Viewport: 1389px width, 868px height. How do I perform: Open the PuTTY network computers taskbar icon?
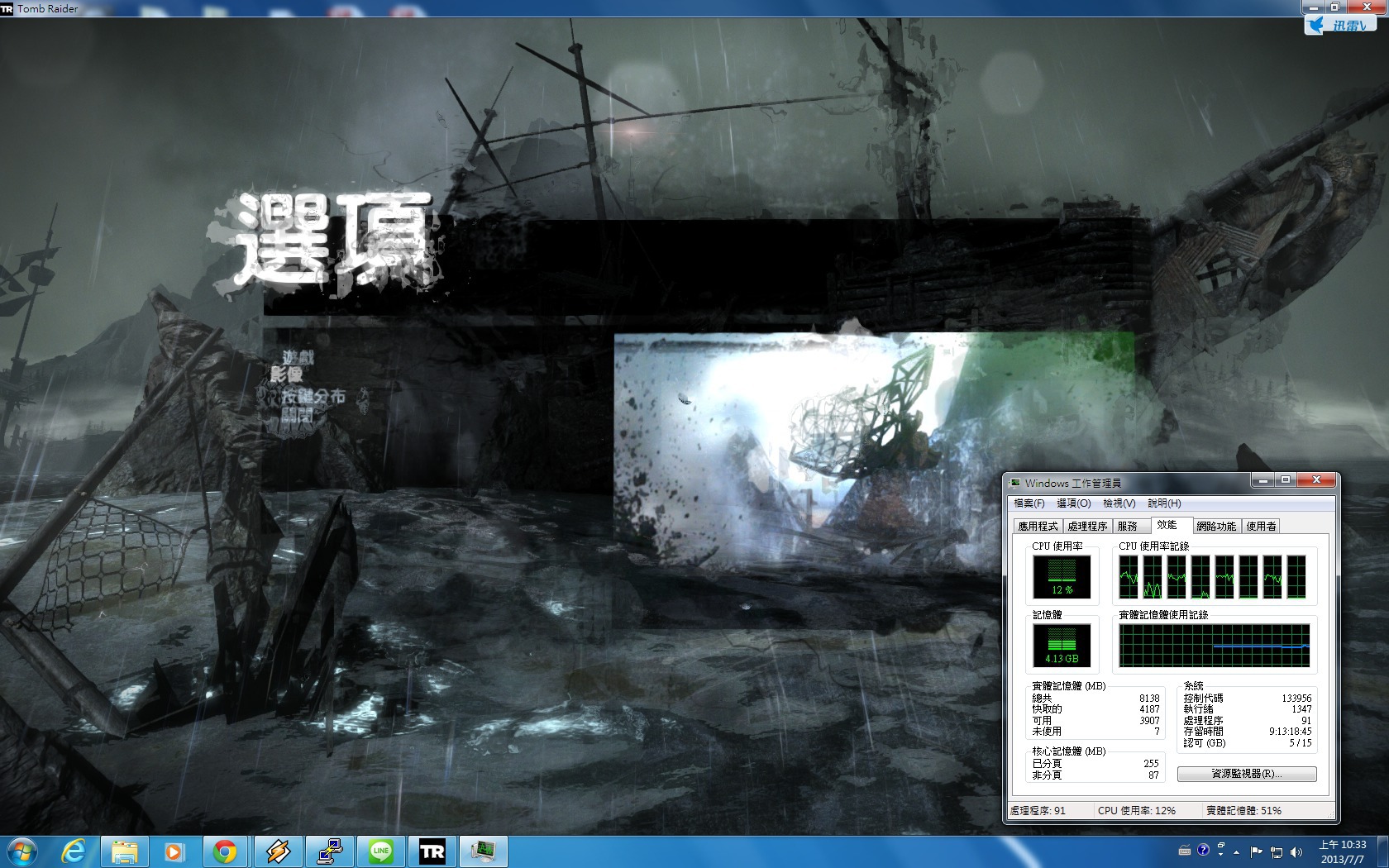tap(330, 851)
